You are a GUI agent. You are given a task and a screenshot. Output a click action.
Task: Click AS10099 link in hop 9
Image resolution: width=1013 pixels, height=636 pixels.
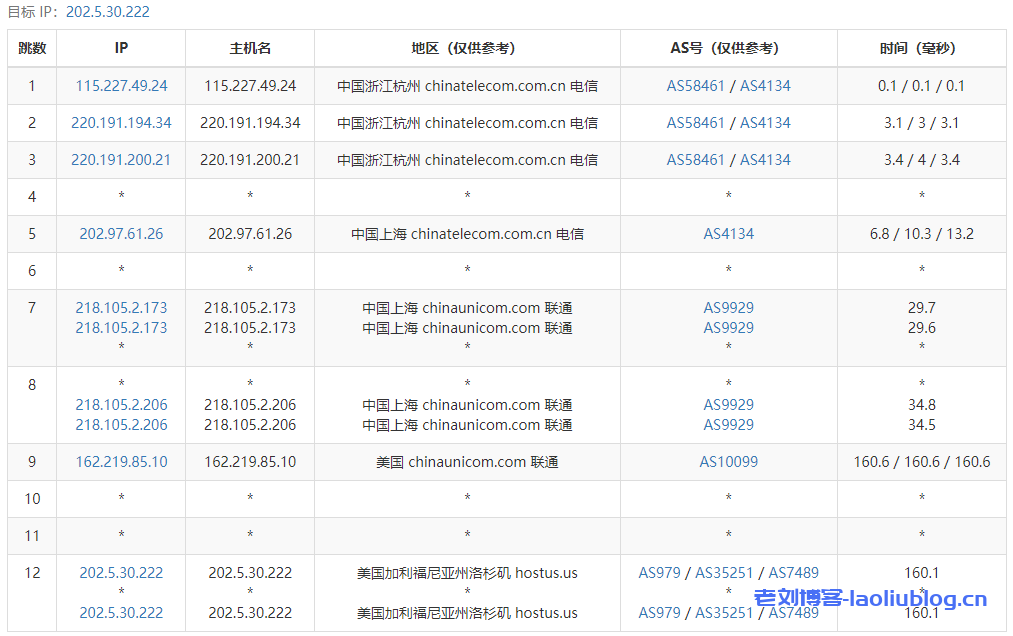(728, 462)
